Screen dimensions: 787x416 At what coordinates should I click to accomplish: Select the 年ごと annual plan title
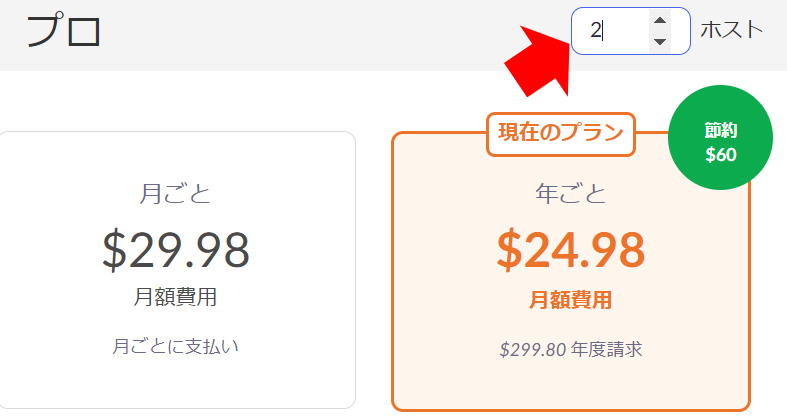point(571,193)
